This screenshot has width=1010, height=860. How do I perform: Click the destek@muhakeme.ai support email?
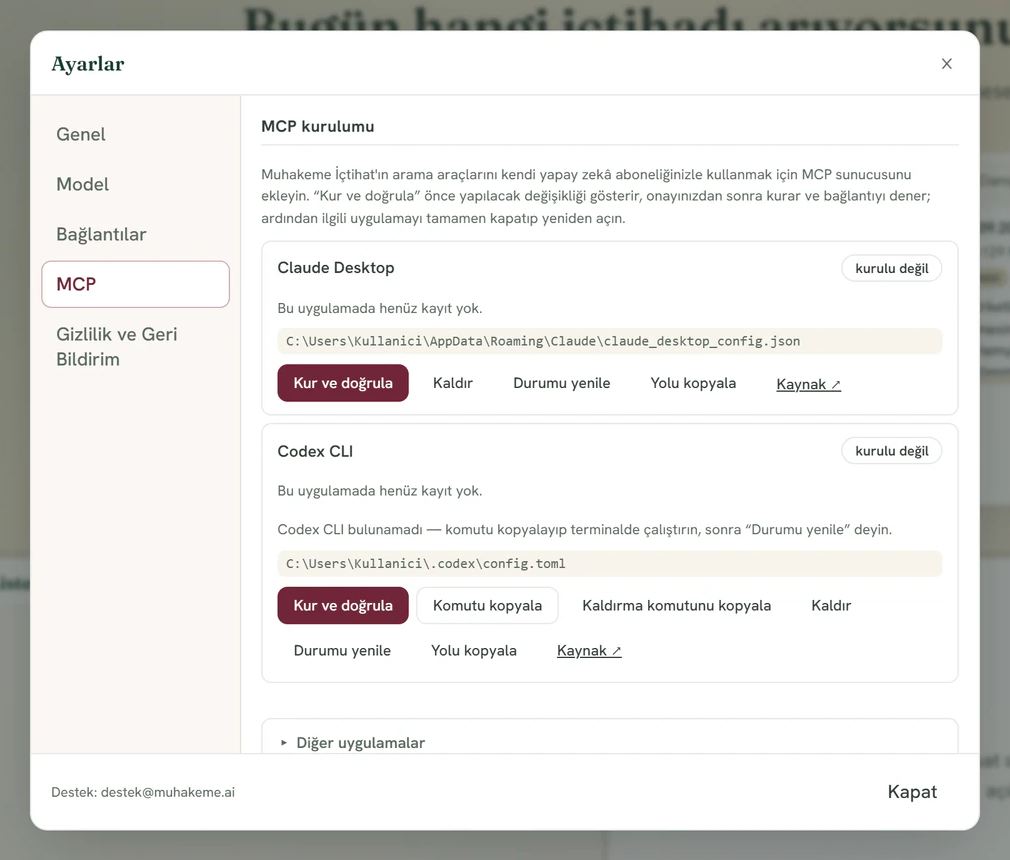167,792
